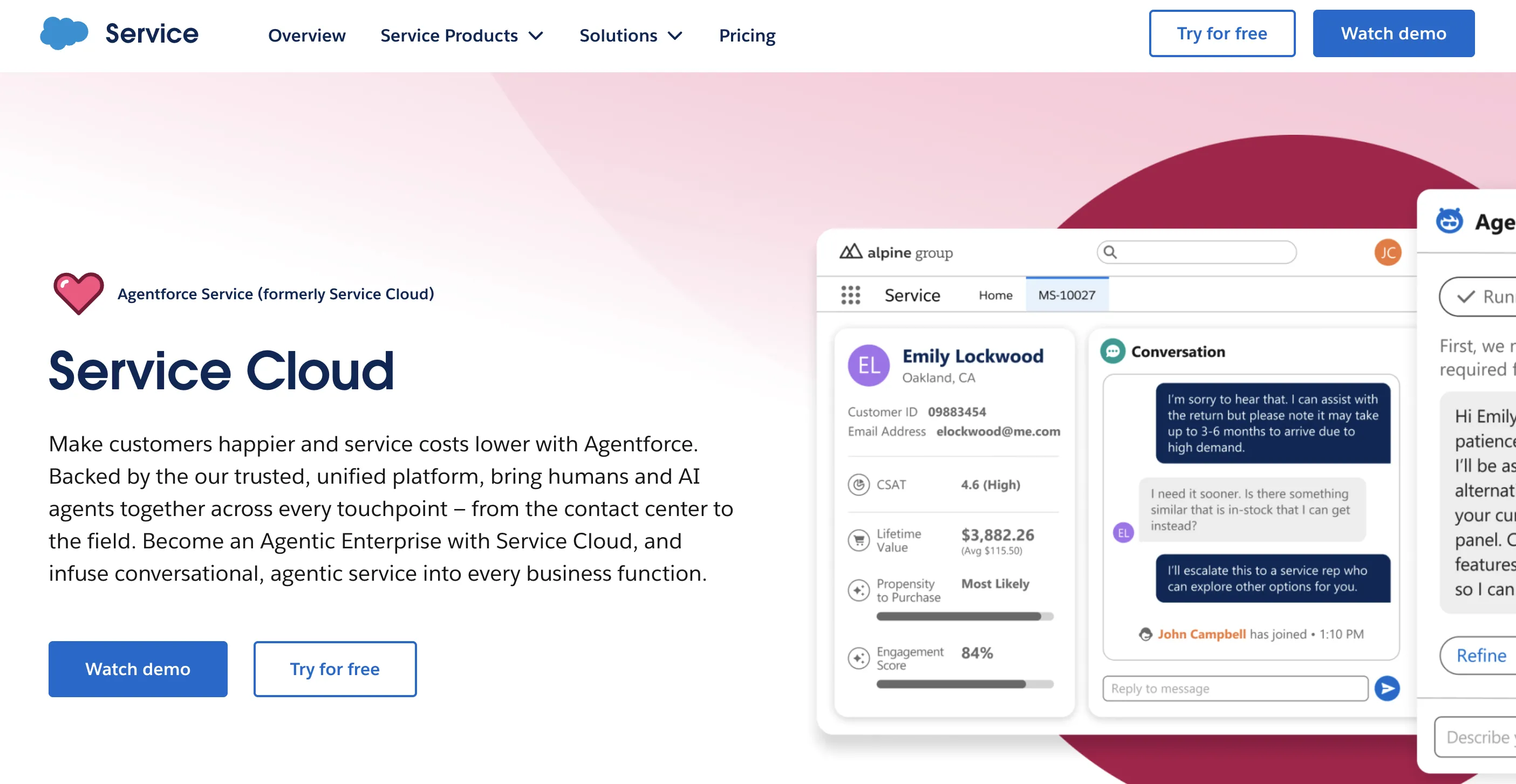Click the CSAT gauge icon

[x=859, y=485]
